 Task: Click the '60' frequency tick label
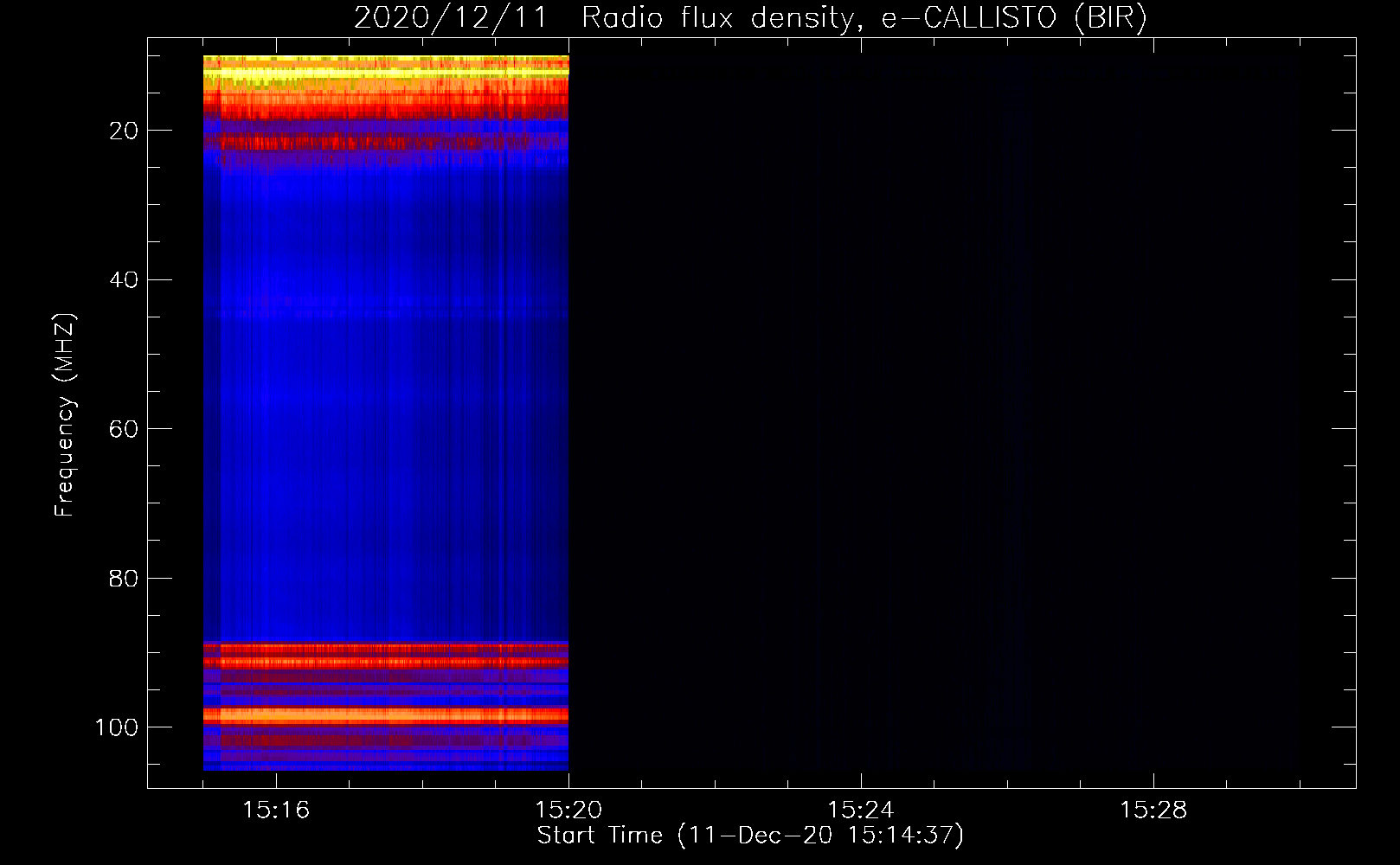click(124, 429)
